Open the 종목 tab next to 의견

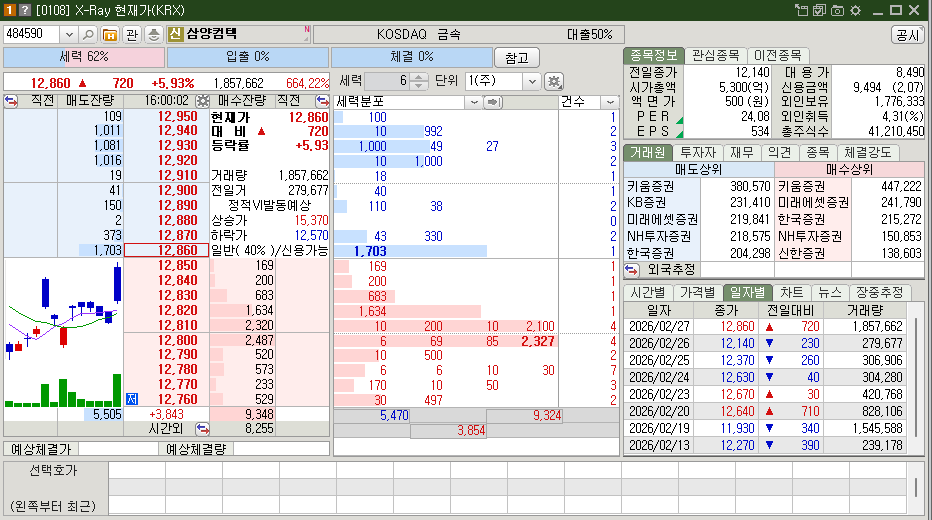tap(818, 153)
